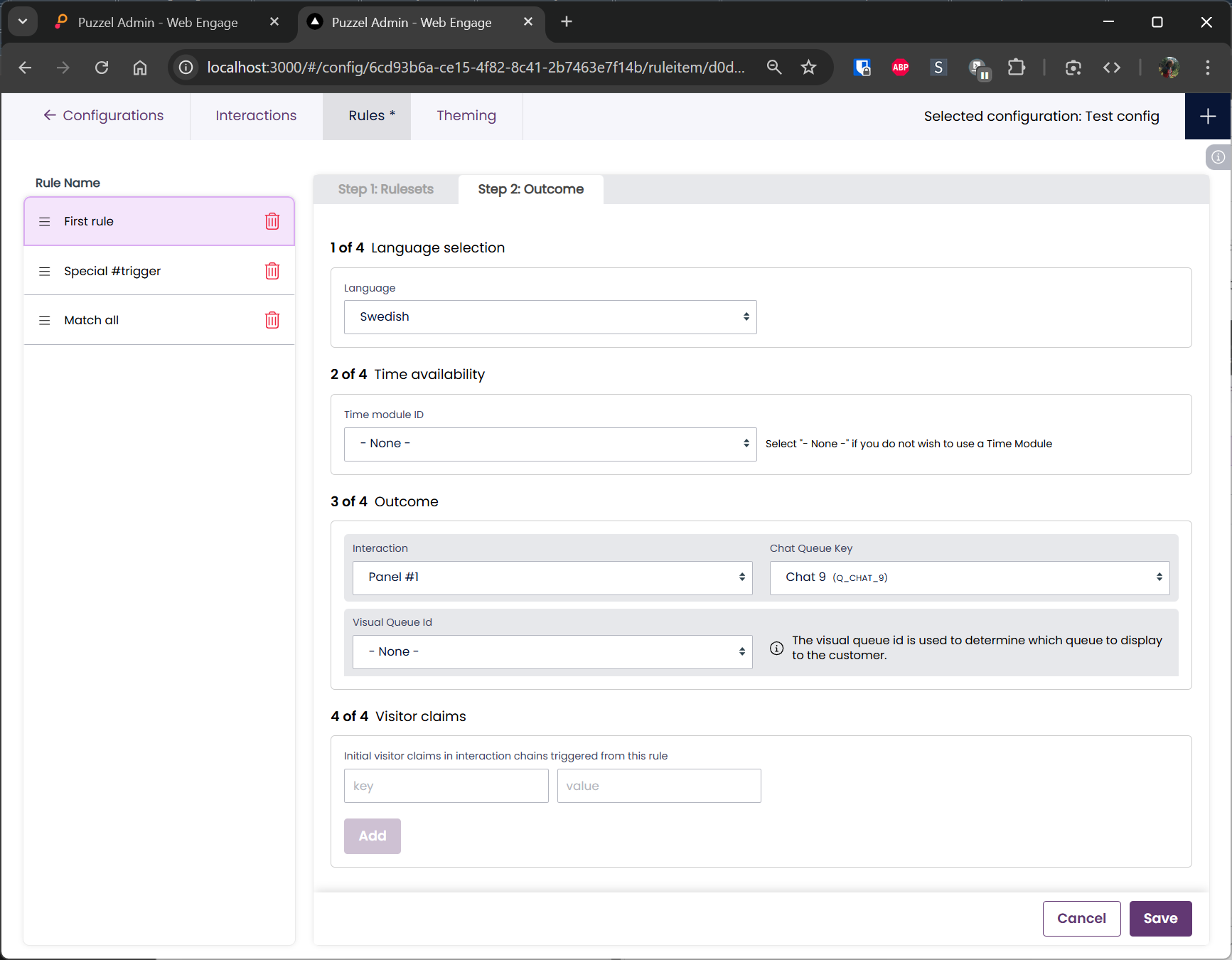Screen dimensions: 1232x960
Task: Open the Theming tab
Action: [466, 116]
